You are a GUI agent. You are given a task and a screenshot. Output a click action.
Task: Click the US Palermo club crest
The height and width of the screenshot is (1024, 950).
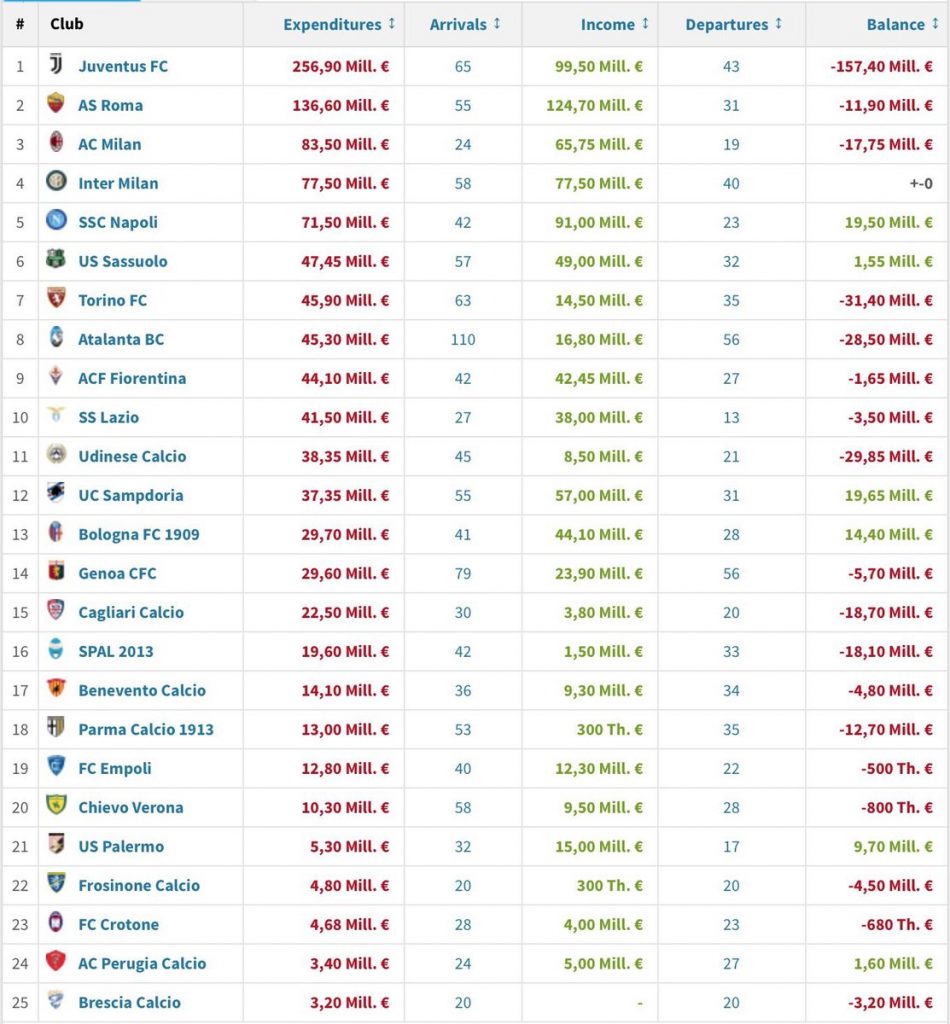click(x=56, y=844)
